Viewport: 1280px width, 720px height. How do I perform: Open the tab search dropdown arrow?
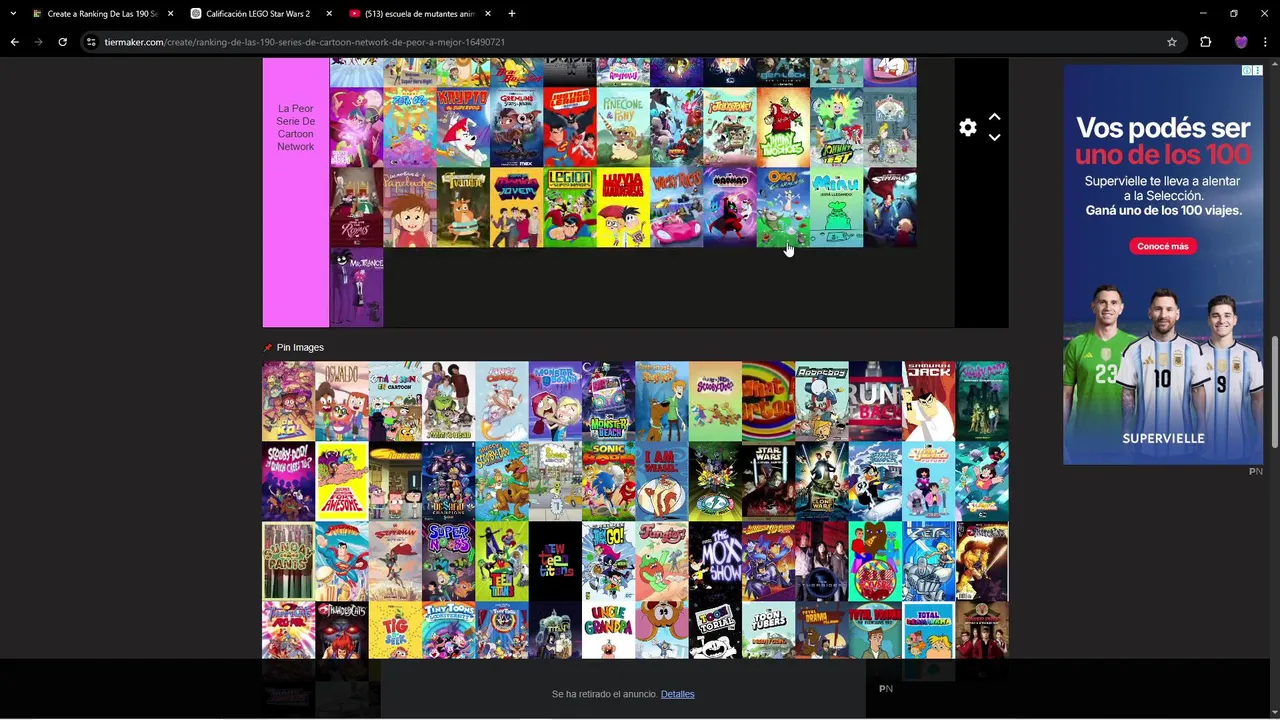[12, 14]
